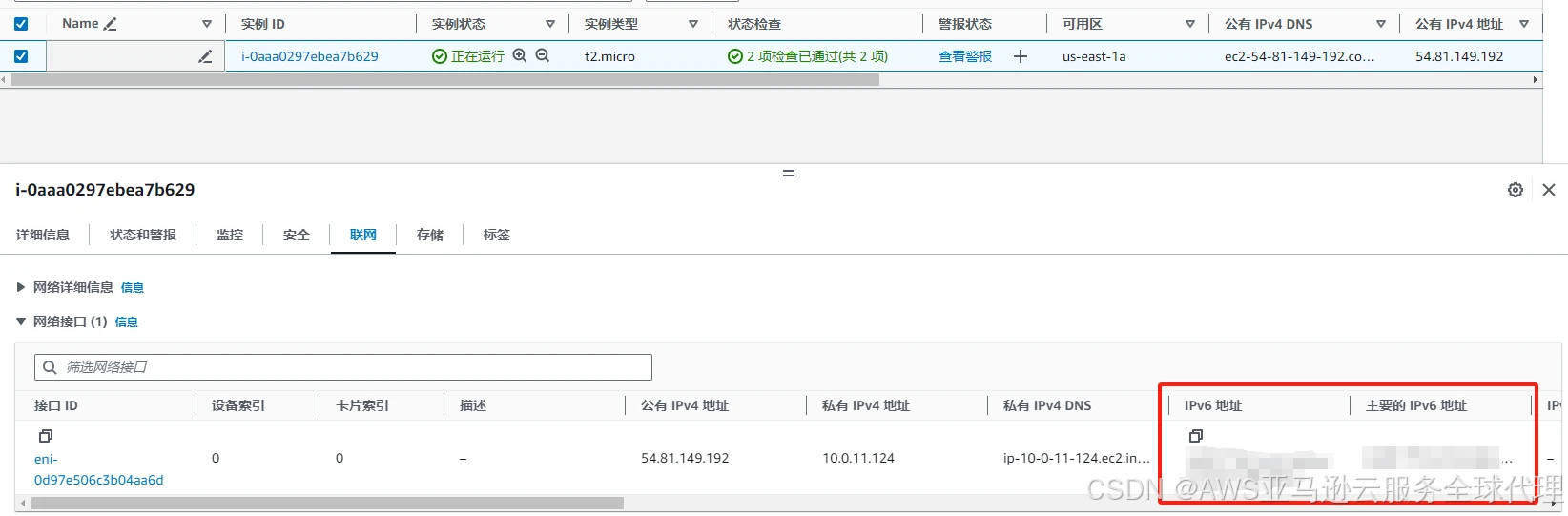Click 信息 link beside 网络接口 (1)
The image size is (1568, 516).
pyautogui.click(x=127, y=322)
